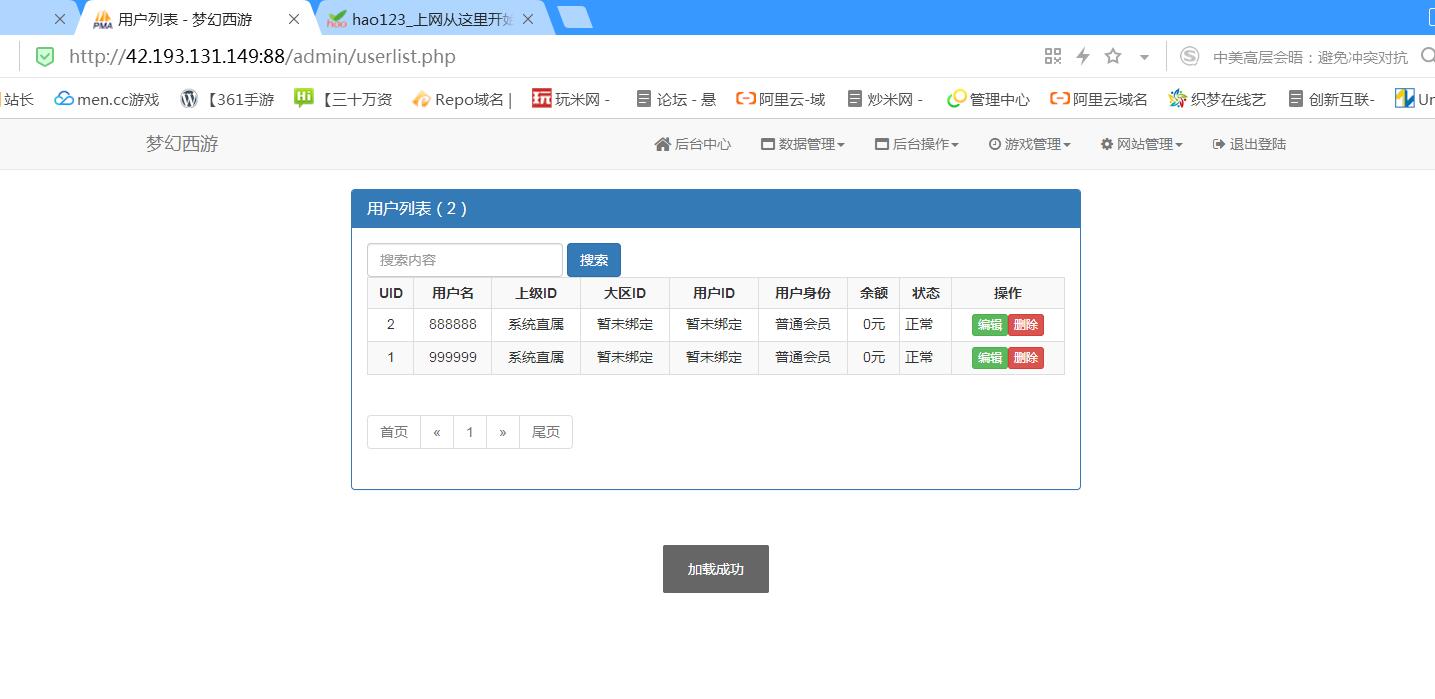Viewport: 1435px width, 699px height.
Task: Click the lightning bolt speed mode icon
Action: (1082, 57)
